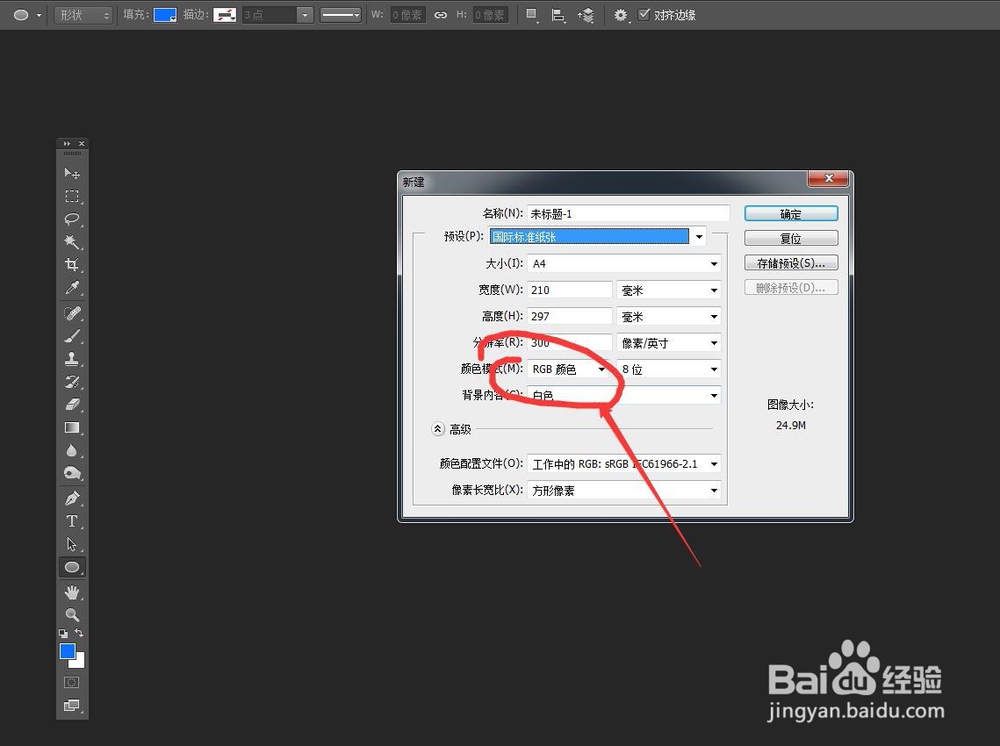1000x746 pixels.
Task: Select the Move tool
Action: pyautogui.click(x=72, y=173)
